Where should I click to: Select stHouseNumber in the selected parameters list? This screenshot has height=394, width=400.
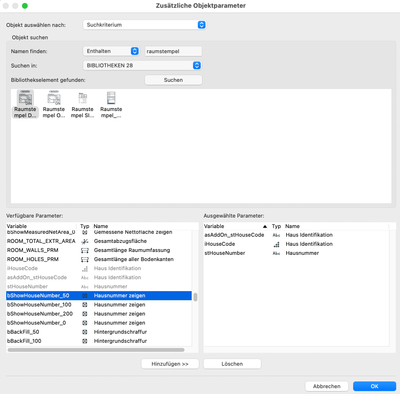coord(296,253)
